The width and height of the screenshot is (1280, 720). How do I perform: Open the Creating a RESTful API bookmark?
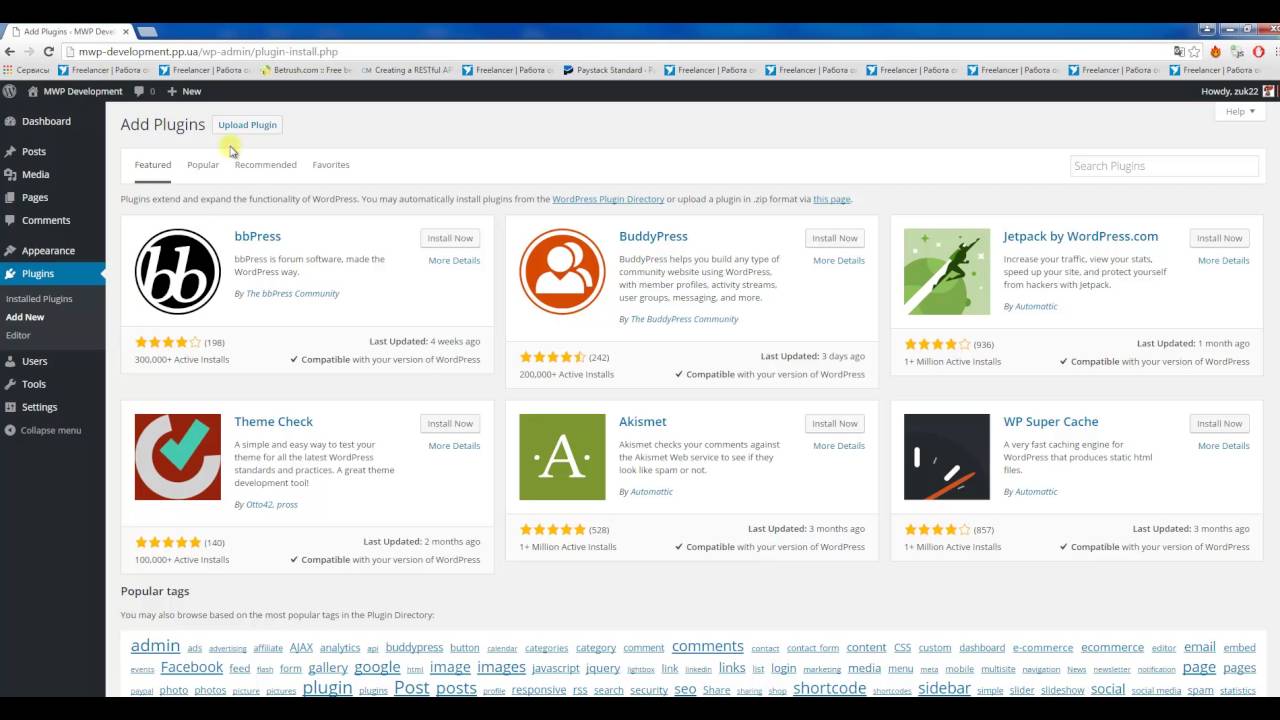coord(406,70)
